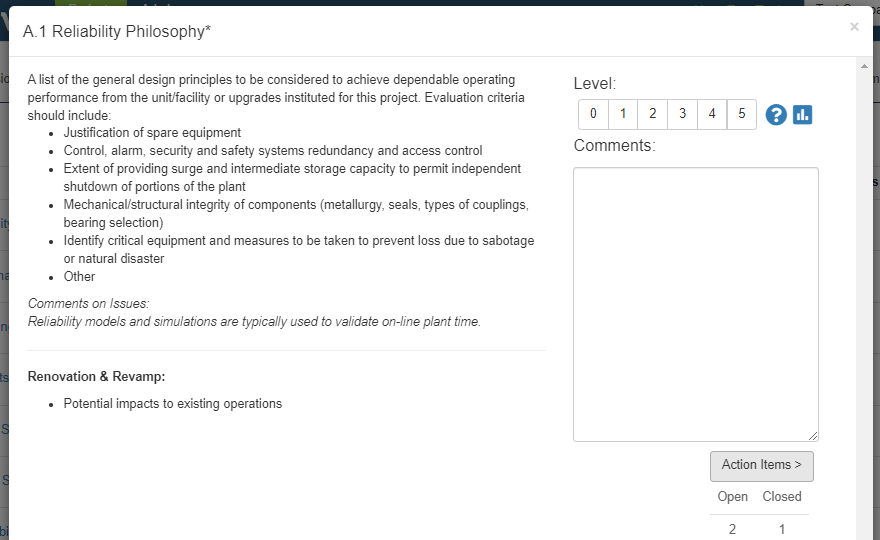Click the Open column header

732,497
